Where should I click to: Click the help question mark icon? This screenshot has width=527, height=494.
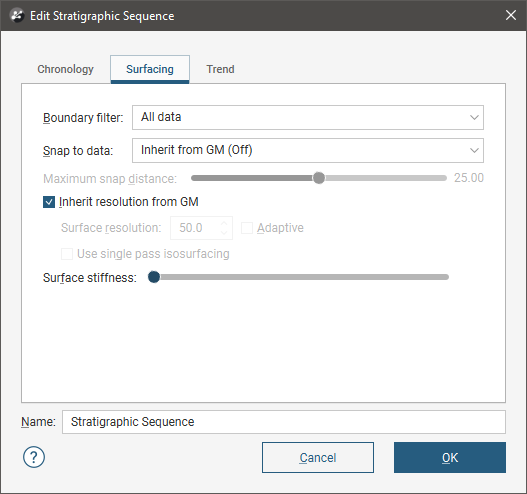point(34,457)
